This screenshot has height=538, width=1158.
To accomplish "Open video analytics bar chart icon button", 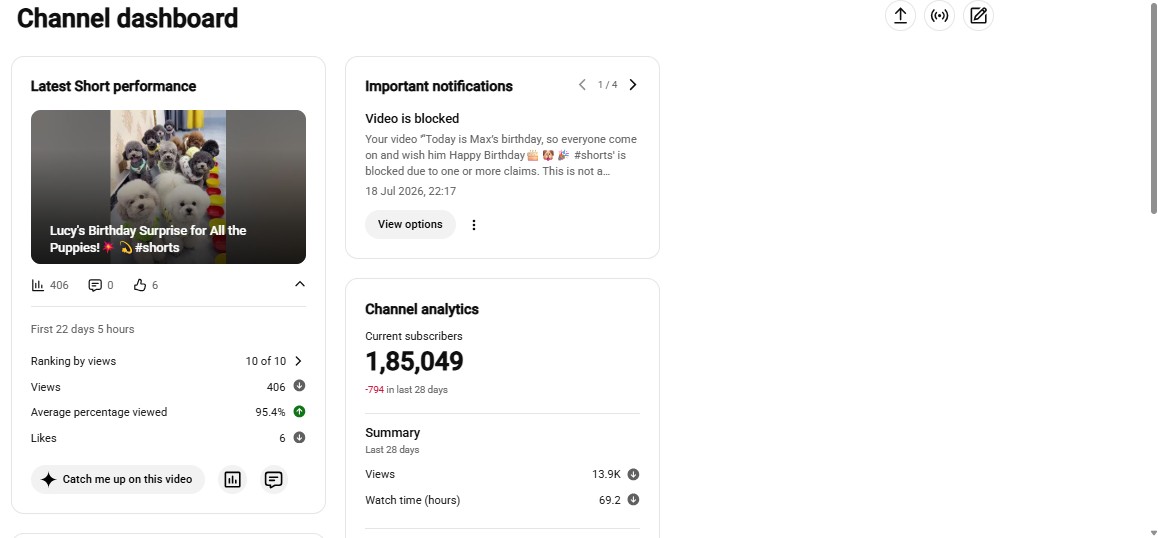I will (x=233, y=480).
